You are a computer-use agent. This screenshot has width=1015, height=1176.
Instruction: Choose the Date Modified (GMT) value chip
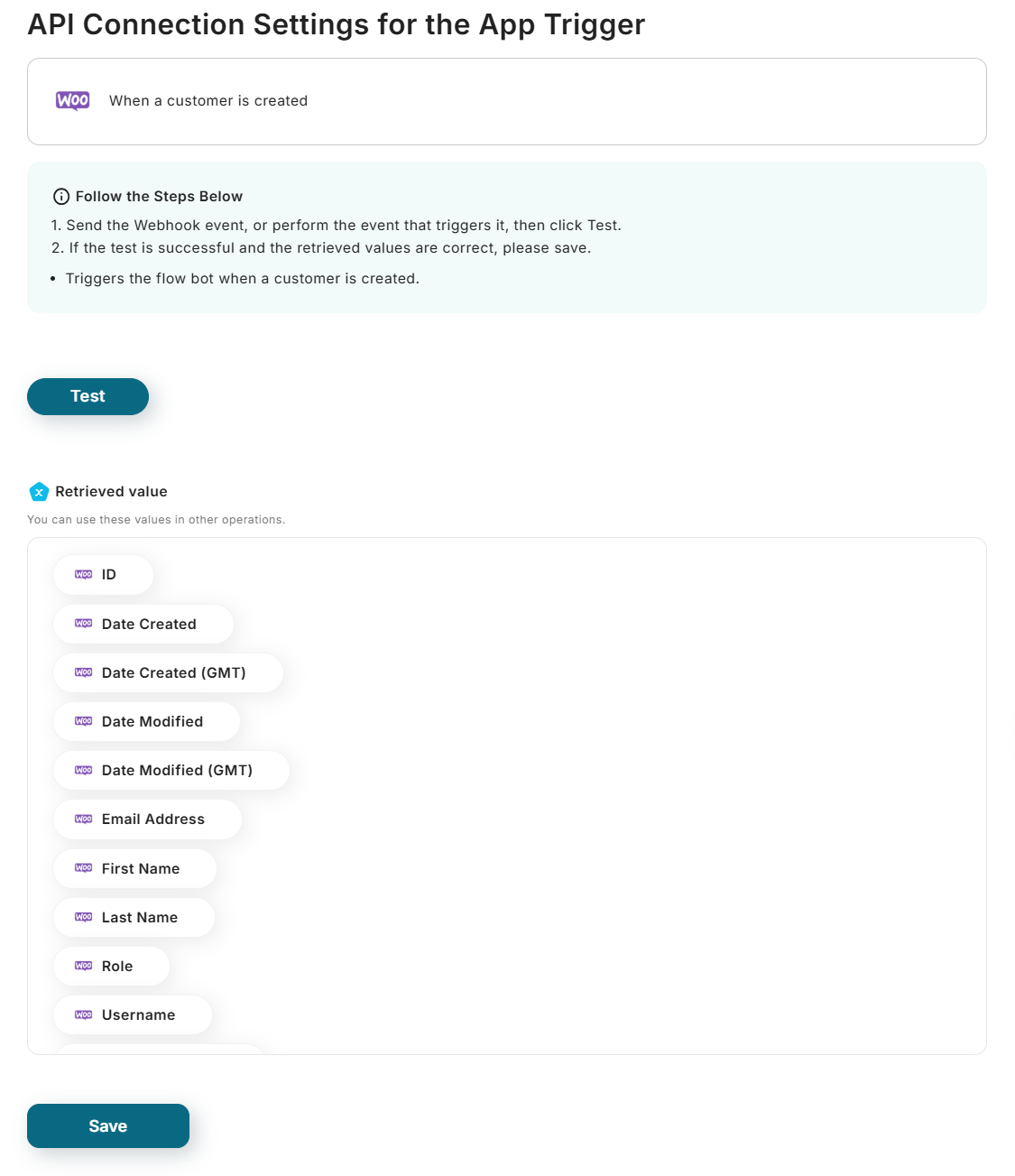click(172, 771)
